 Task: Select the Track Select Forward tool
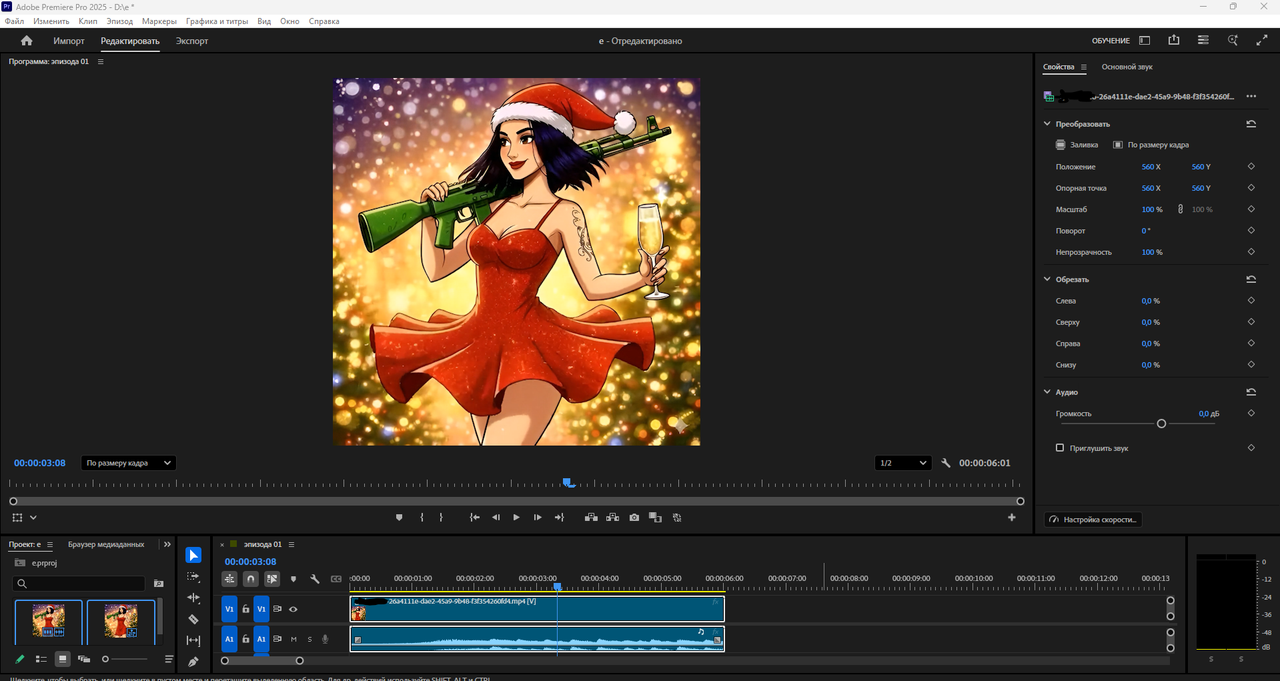[x=194, y=577]
